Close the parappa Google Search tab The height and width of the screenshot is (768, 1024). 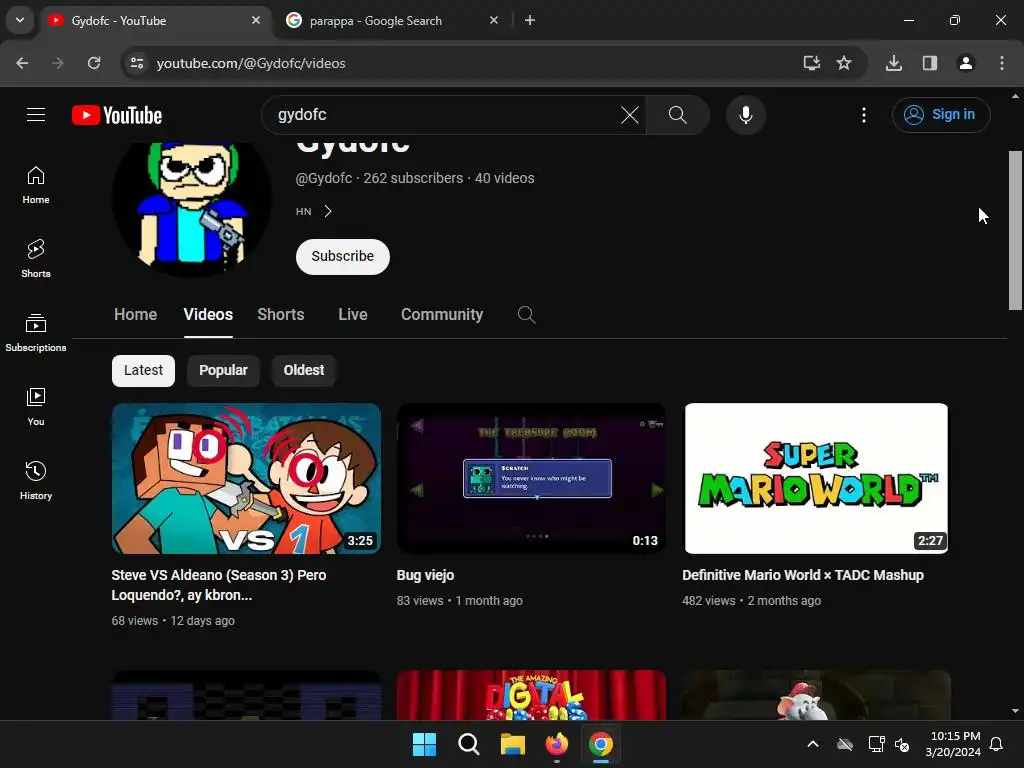coord(494,20)
